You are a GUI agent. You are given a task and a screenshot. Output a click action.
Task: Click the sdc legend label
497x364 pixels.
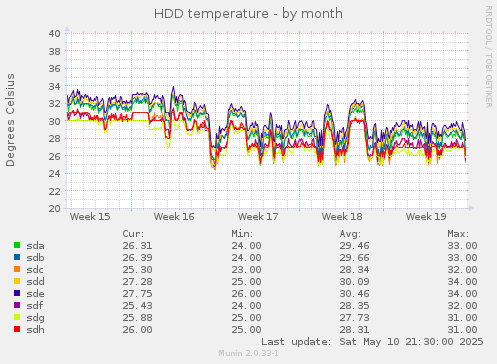tap(35, 270)
